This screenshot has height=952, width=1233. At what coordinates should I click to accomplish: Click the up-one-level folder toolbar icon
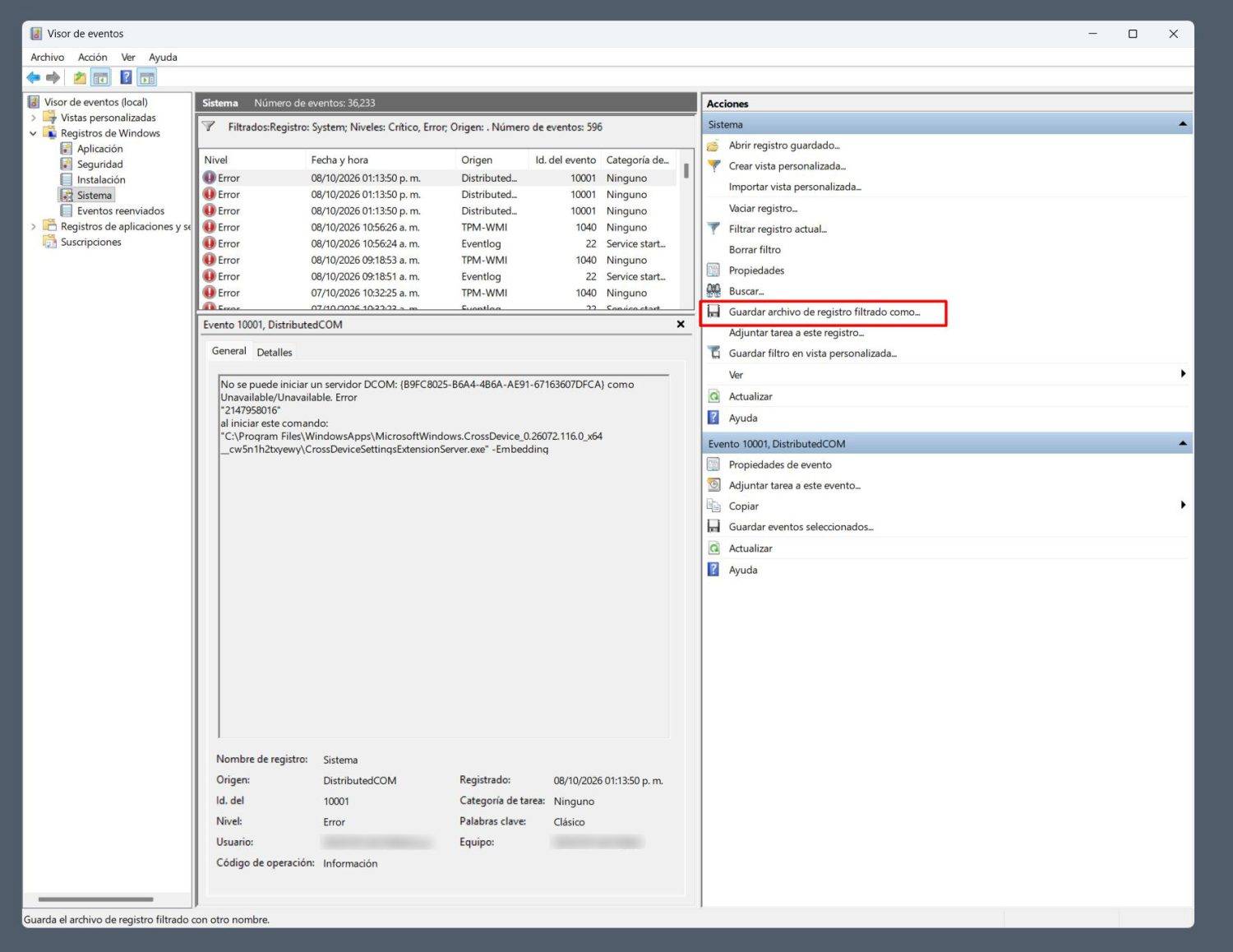coord(80,77)
